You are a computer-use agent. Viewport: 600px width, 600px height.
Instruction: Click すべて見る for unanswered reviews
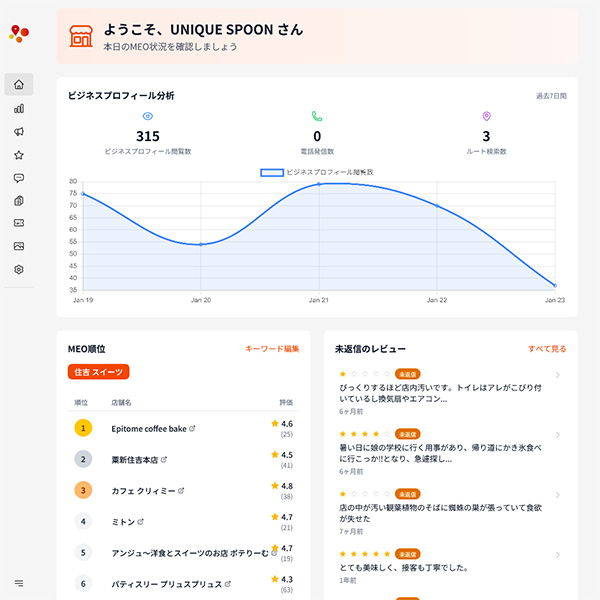click(547, 349)
